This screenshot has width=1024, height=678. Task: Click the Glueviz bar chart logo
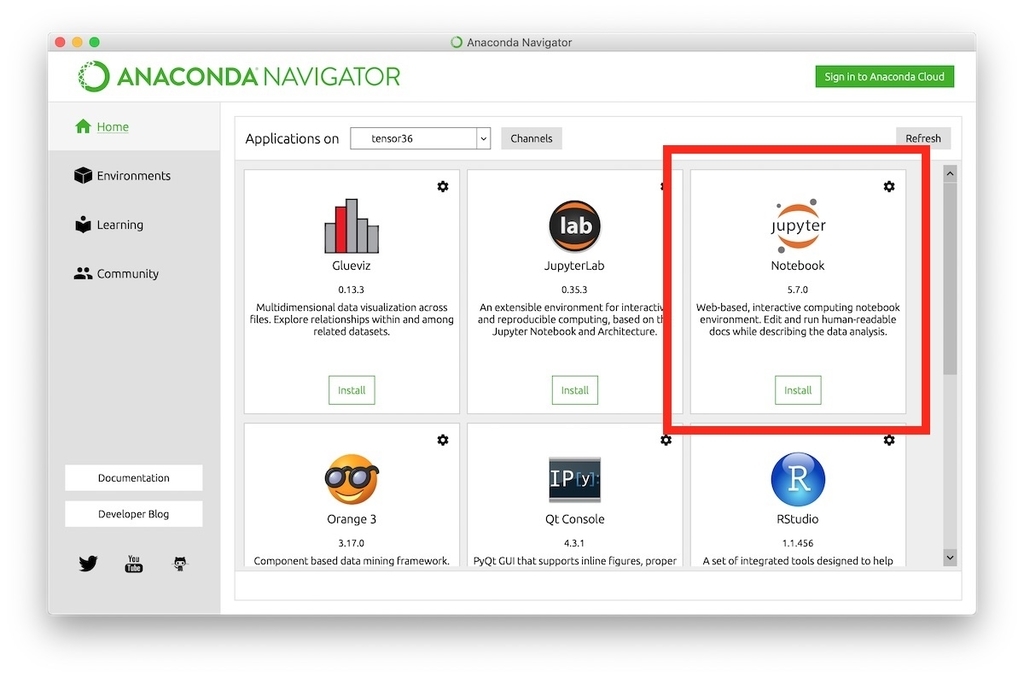351,226
